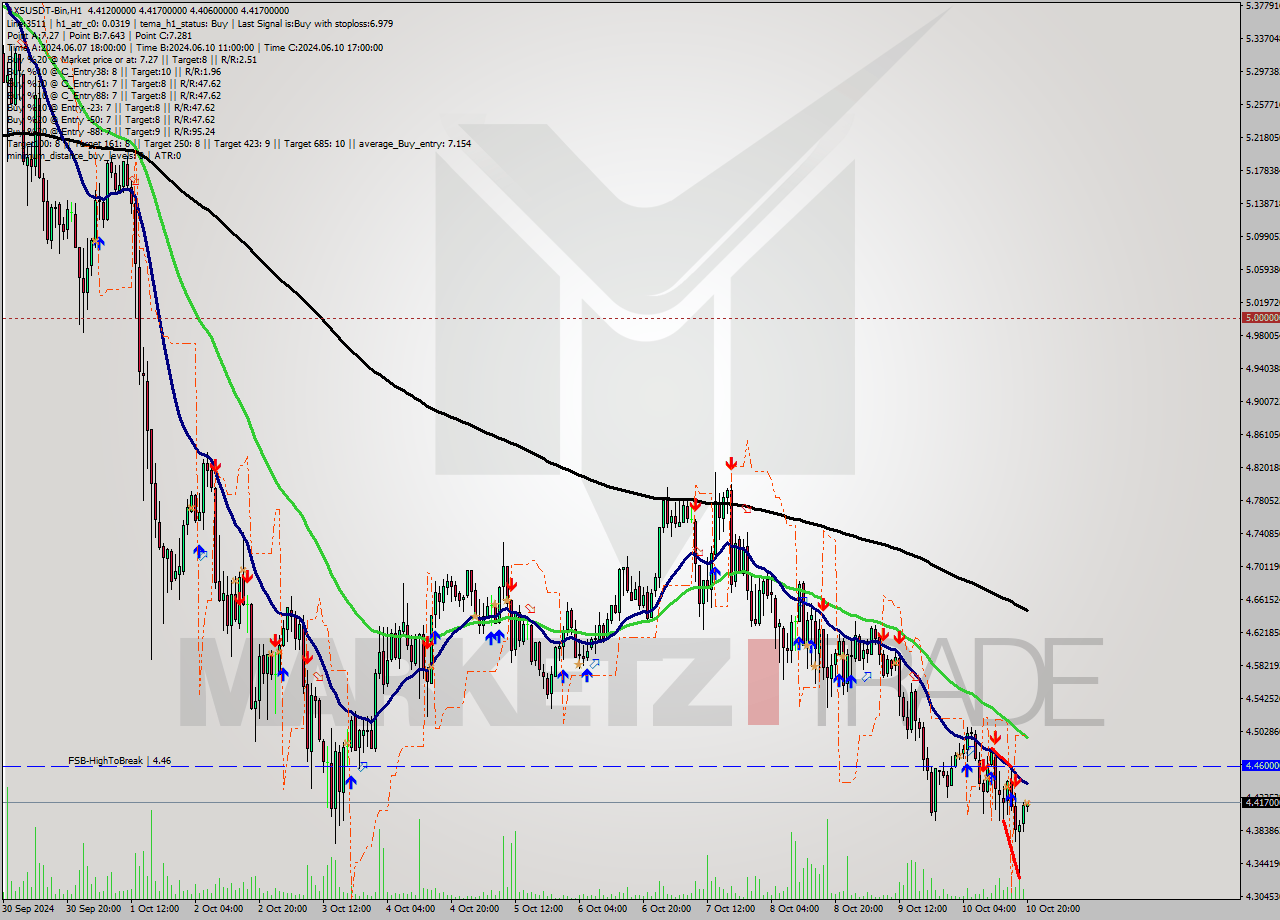Click the 5.37791 price axis label
1280x920 pixels.
click(1261, 5)
